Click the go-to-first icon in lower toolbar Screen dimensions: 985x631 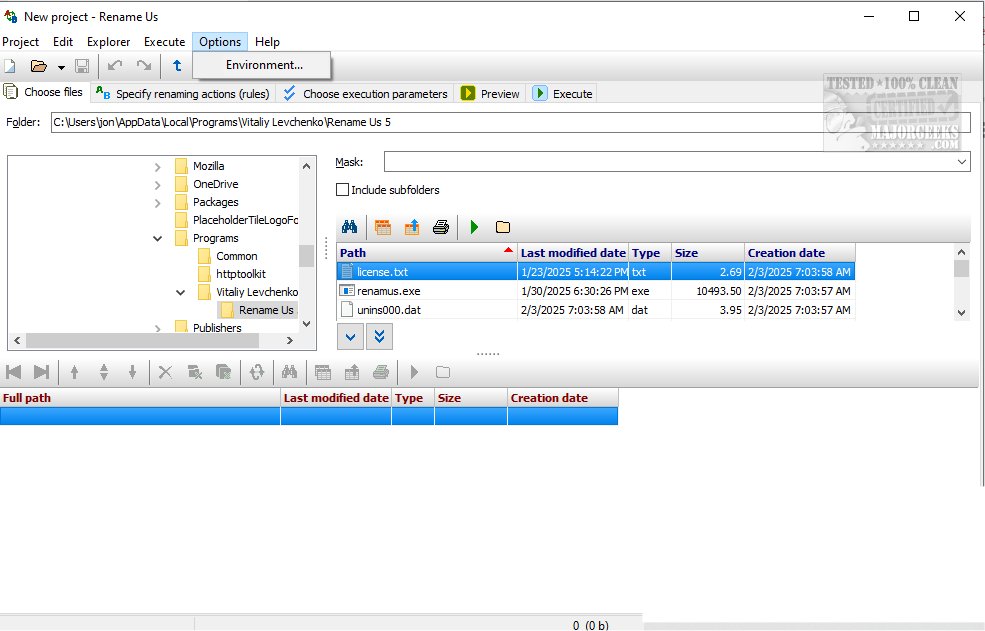coord(13,372)
